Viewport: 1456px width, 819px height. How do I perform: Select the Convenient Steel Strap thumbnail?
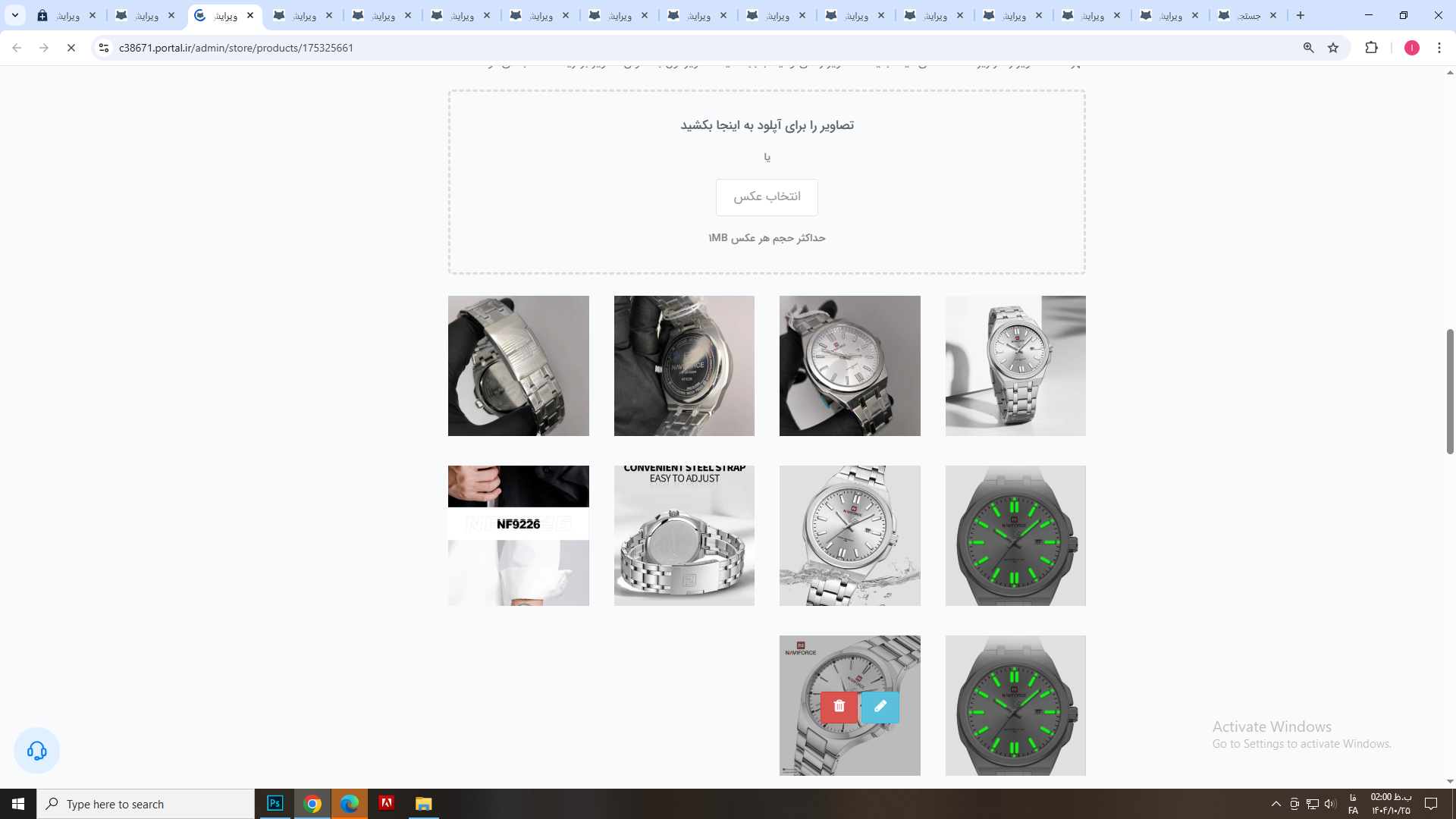(684, 535)
